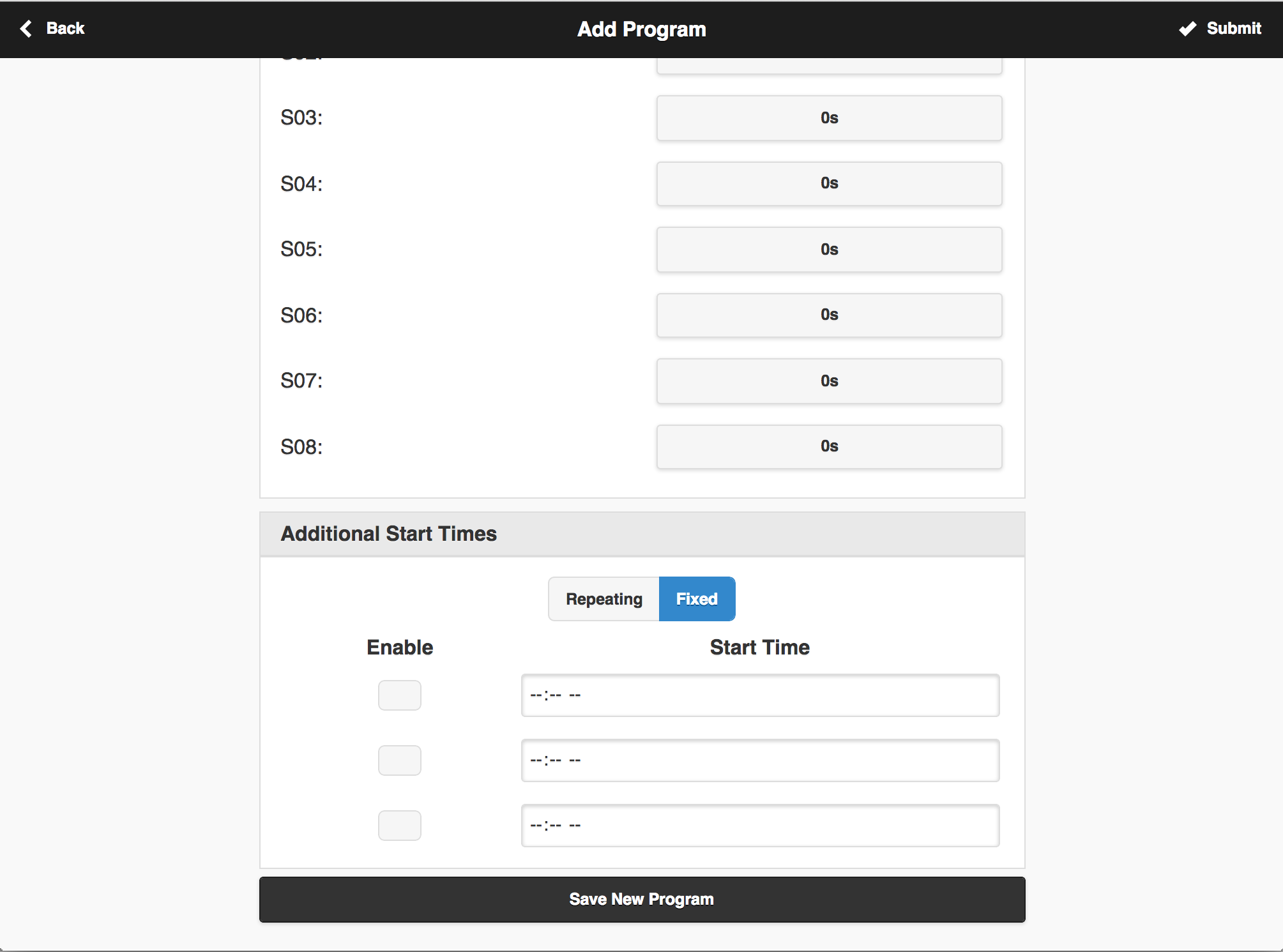
Task: Focus the third Start Time input field
Action: click(x=760, y=826)
